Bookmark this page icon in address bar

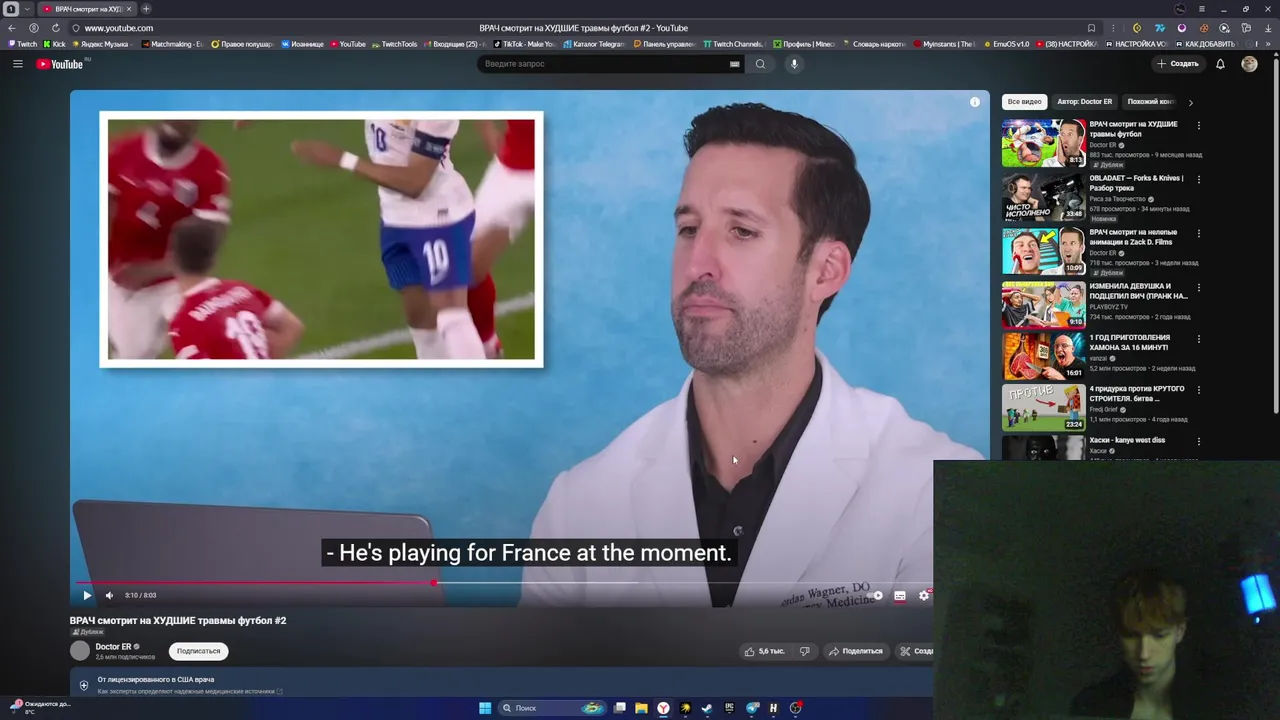click(x=1091, y=28)
